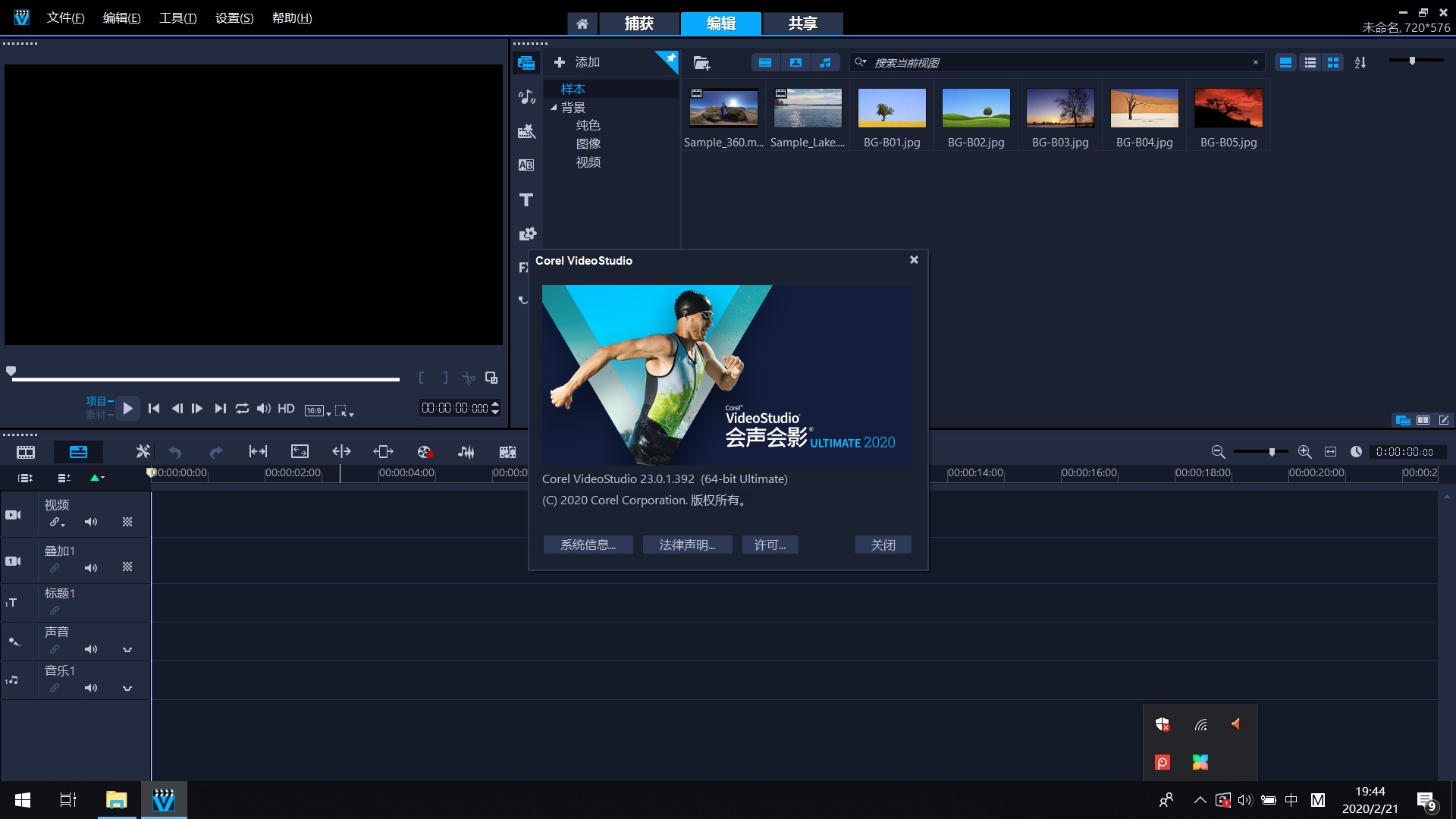This screenshot has width=1456, height=819.
Task: Switch to the 捕获 tab
Action: 639,24
